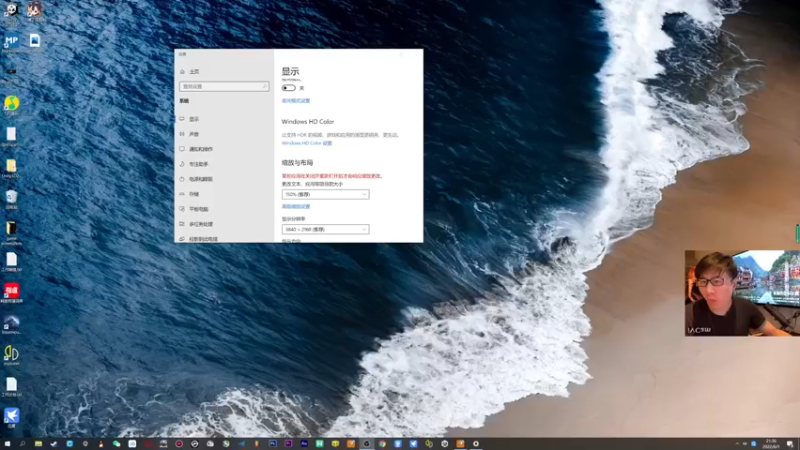
Task: Expand the 150% scaling dropdown
Action: pyautogui.click(x=326, y=194)
